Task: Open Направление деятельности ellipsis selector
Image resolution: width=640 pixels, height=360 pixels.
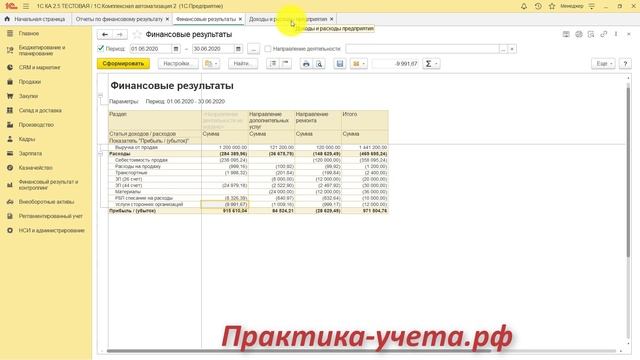Action: pos(504,49)
